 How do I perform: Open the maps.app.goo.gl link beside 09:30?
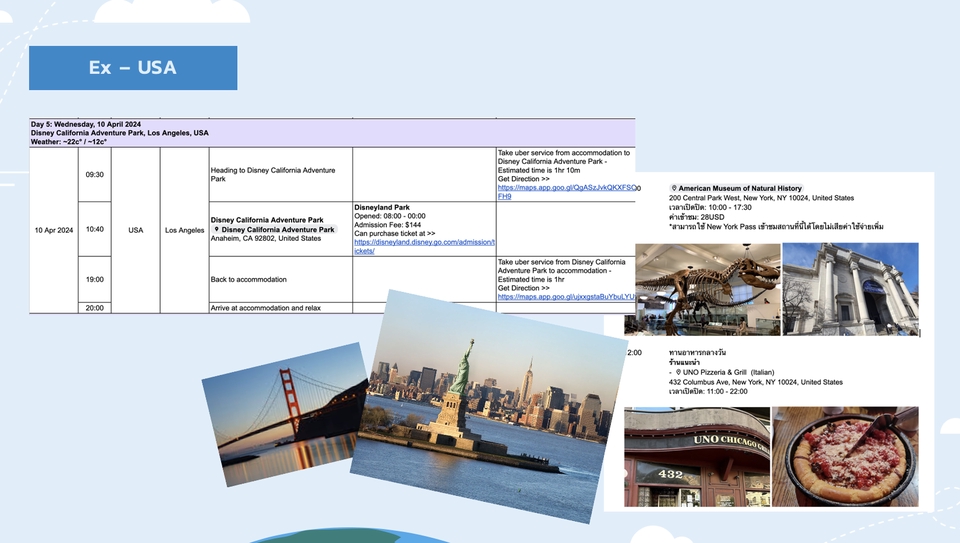point(569,192)
